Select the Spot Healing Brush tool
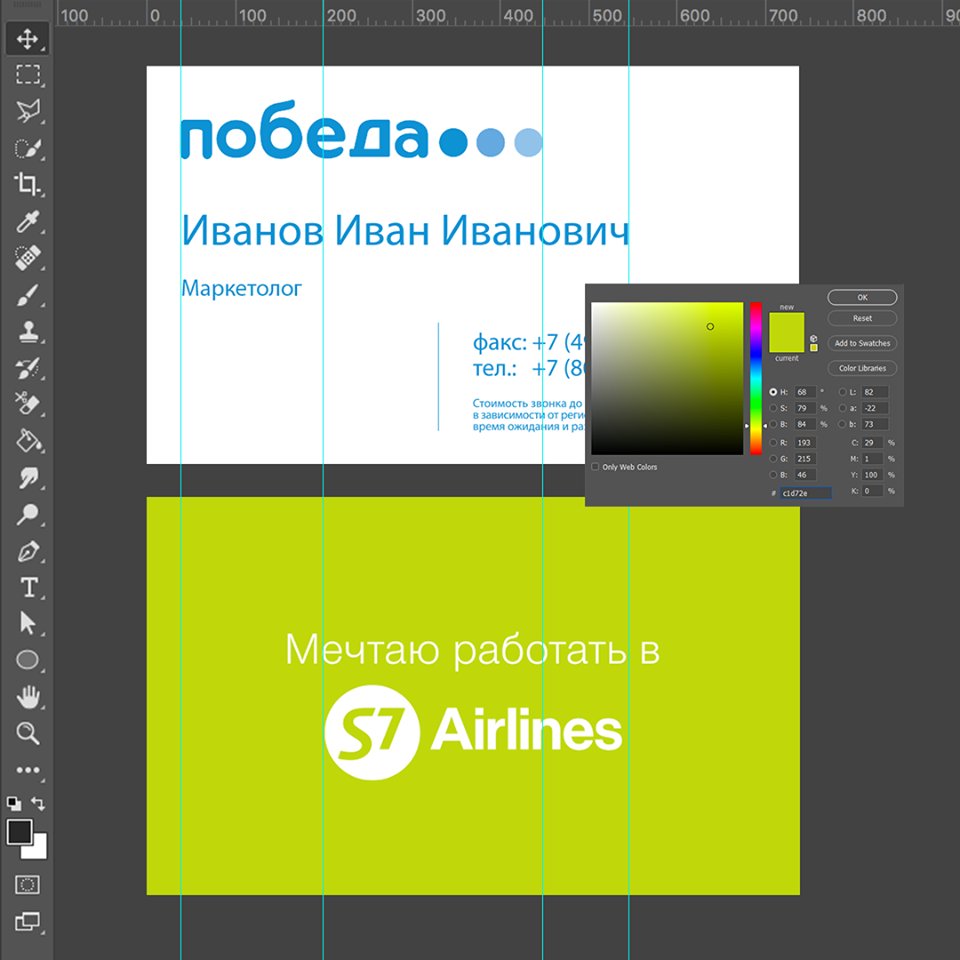The image size is (960, 960). tap(27, 258)
